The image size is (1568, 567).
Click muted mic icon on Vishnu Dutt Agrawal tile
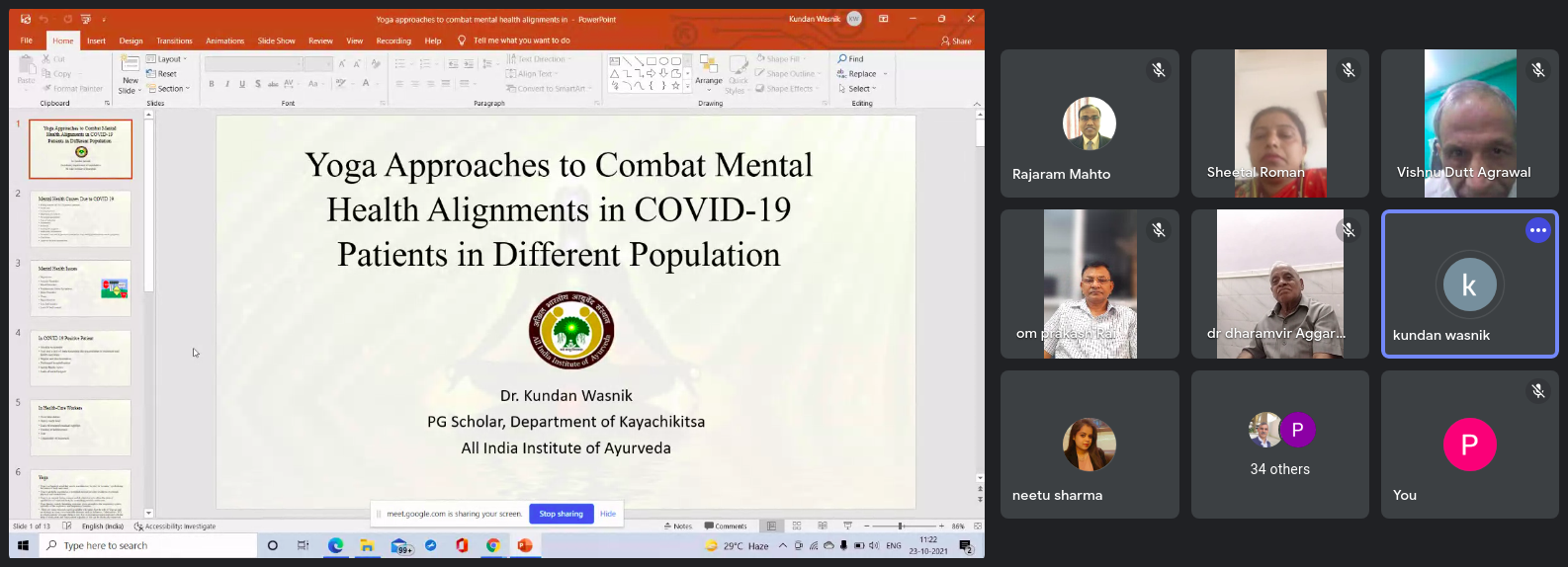click(1537, 70)
